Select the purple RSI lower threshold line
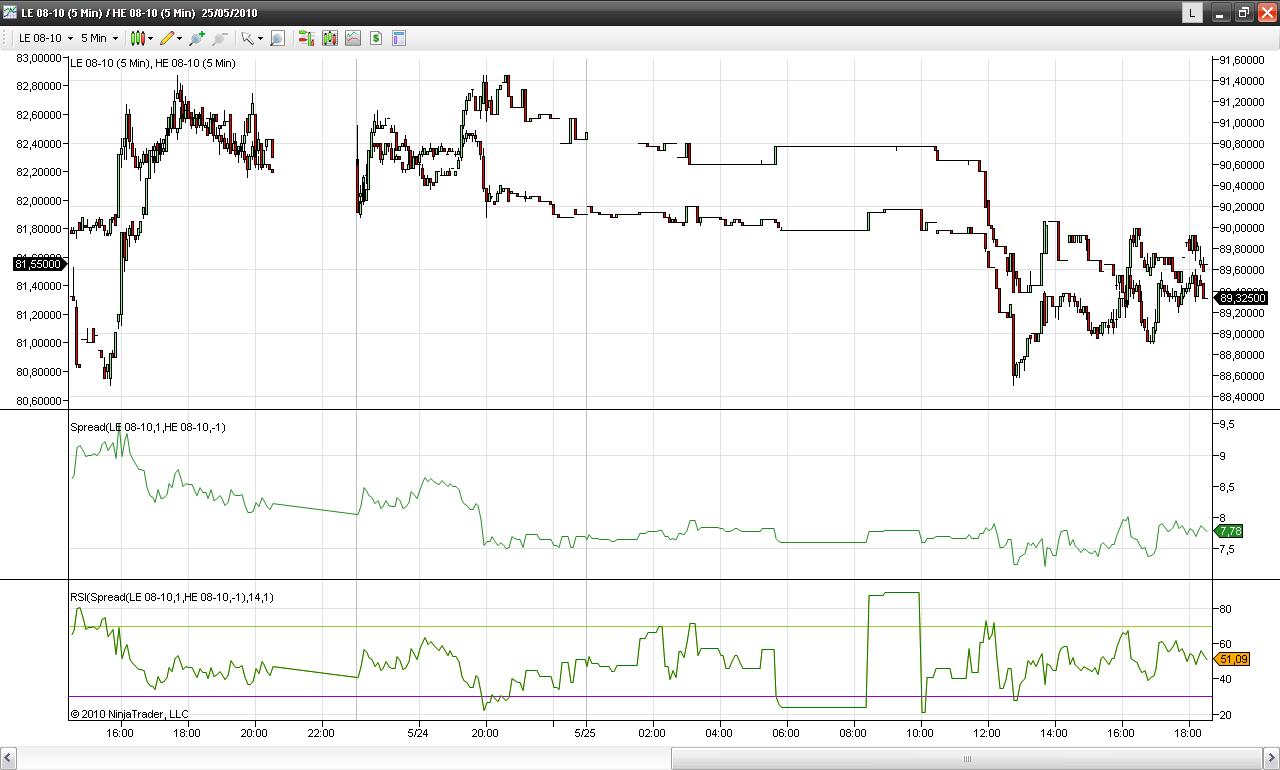 (x=640, y=697)
